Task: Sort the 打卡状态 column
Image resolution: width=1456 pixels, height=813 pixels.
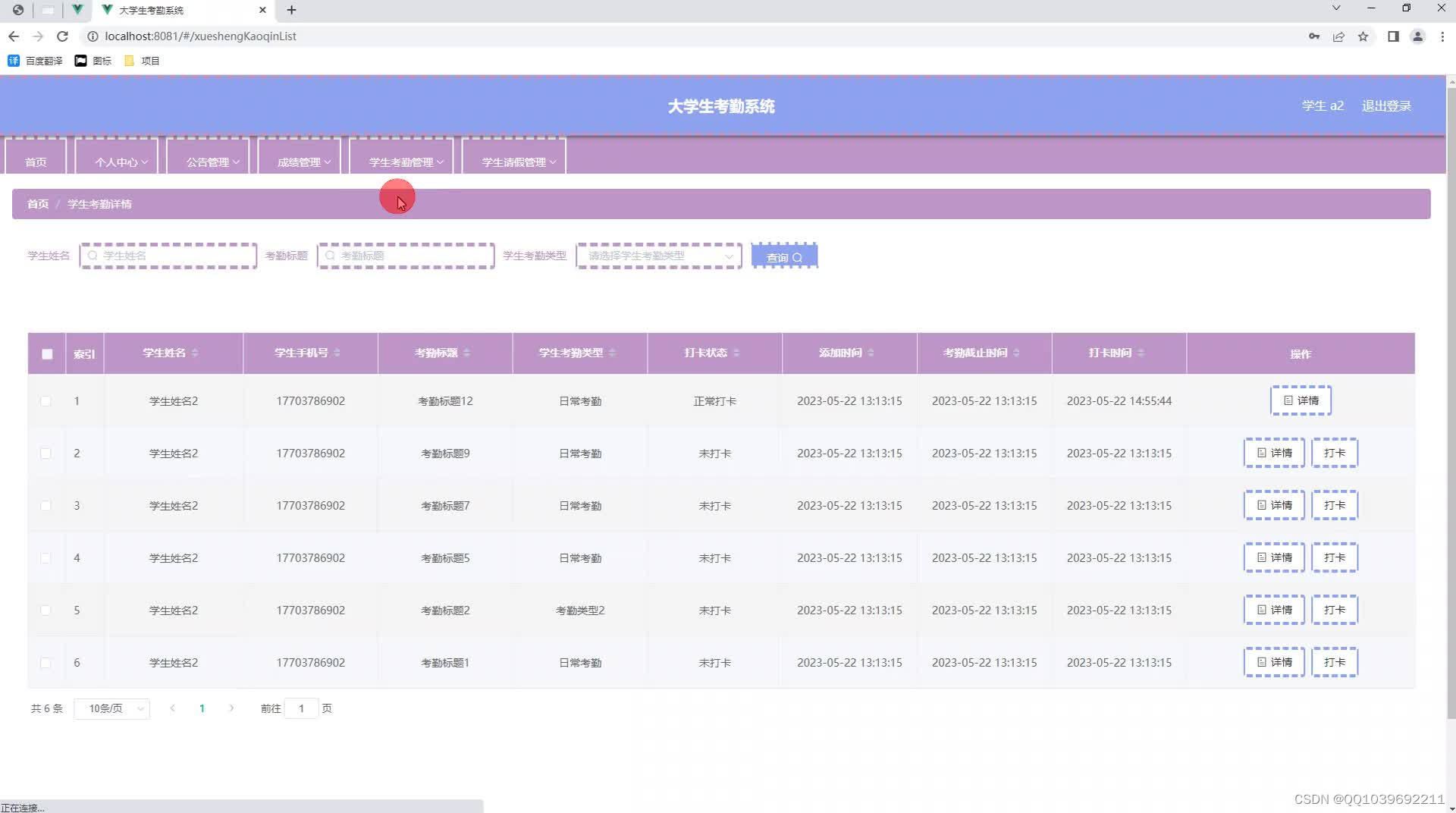Action: (736, 353)
